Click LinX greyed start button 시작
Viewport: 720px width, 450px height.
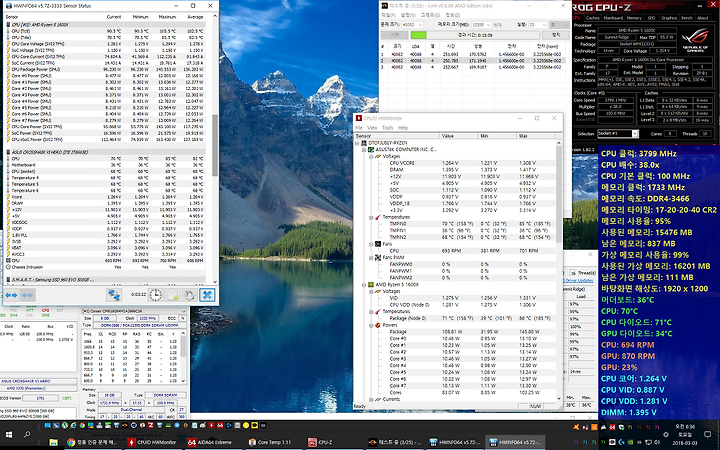click(394, 35)
